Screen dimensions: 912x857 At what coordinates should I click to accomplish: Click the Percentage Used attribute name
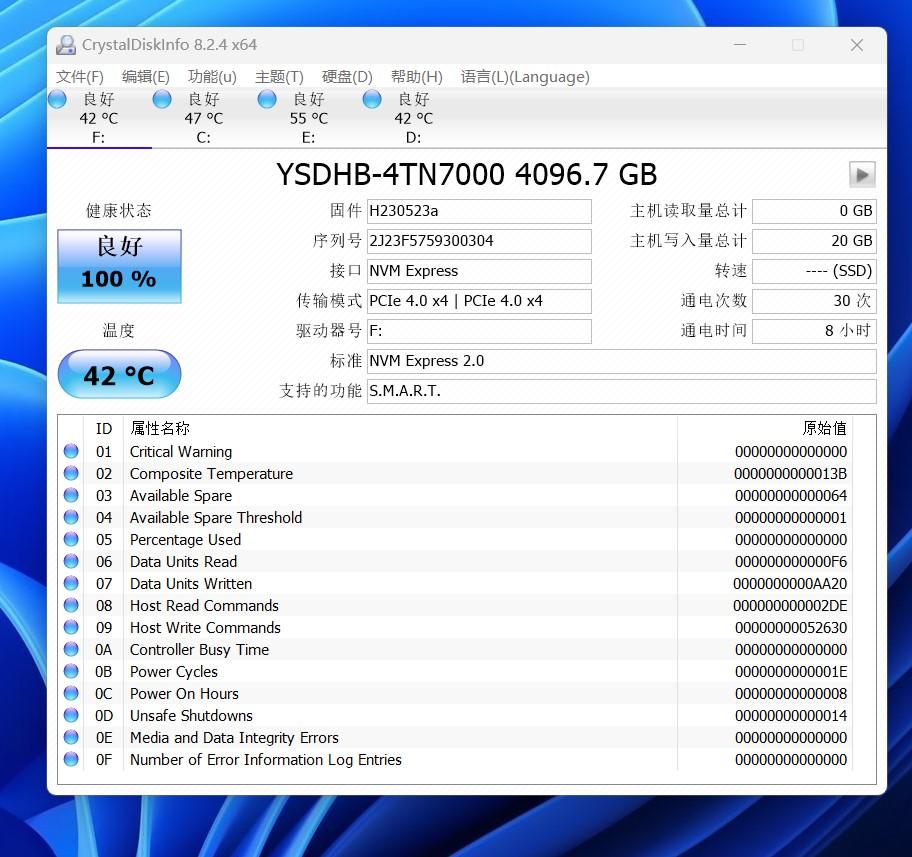(x=185, y=540)
